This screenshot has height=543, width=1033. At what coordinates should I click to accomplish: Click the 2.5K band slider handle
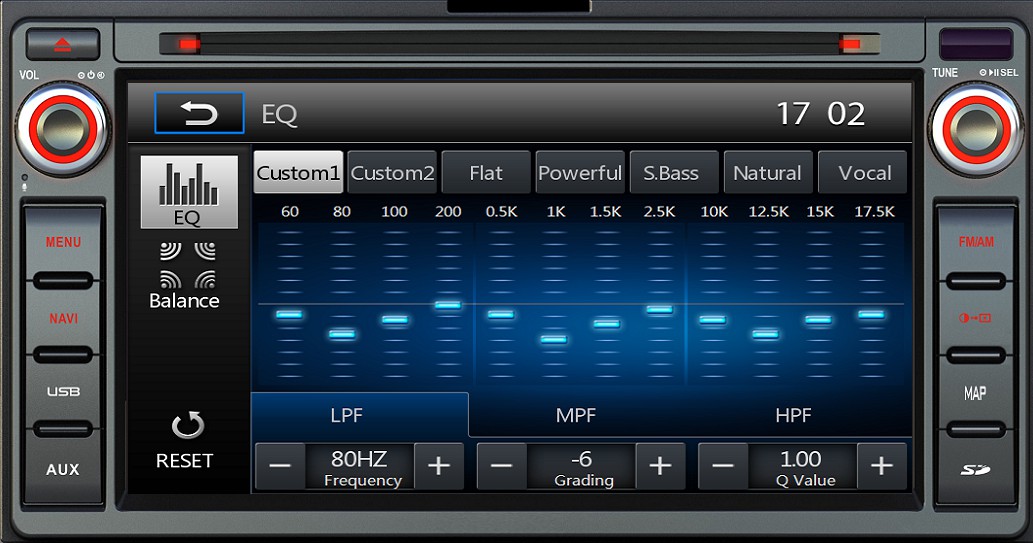(x=659, y=309)
